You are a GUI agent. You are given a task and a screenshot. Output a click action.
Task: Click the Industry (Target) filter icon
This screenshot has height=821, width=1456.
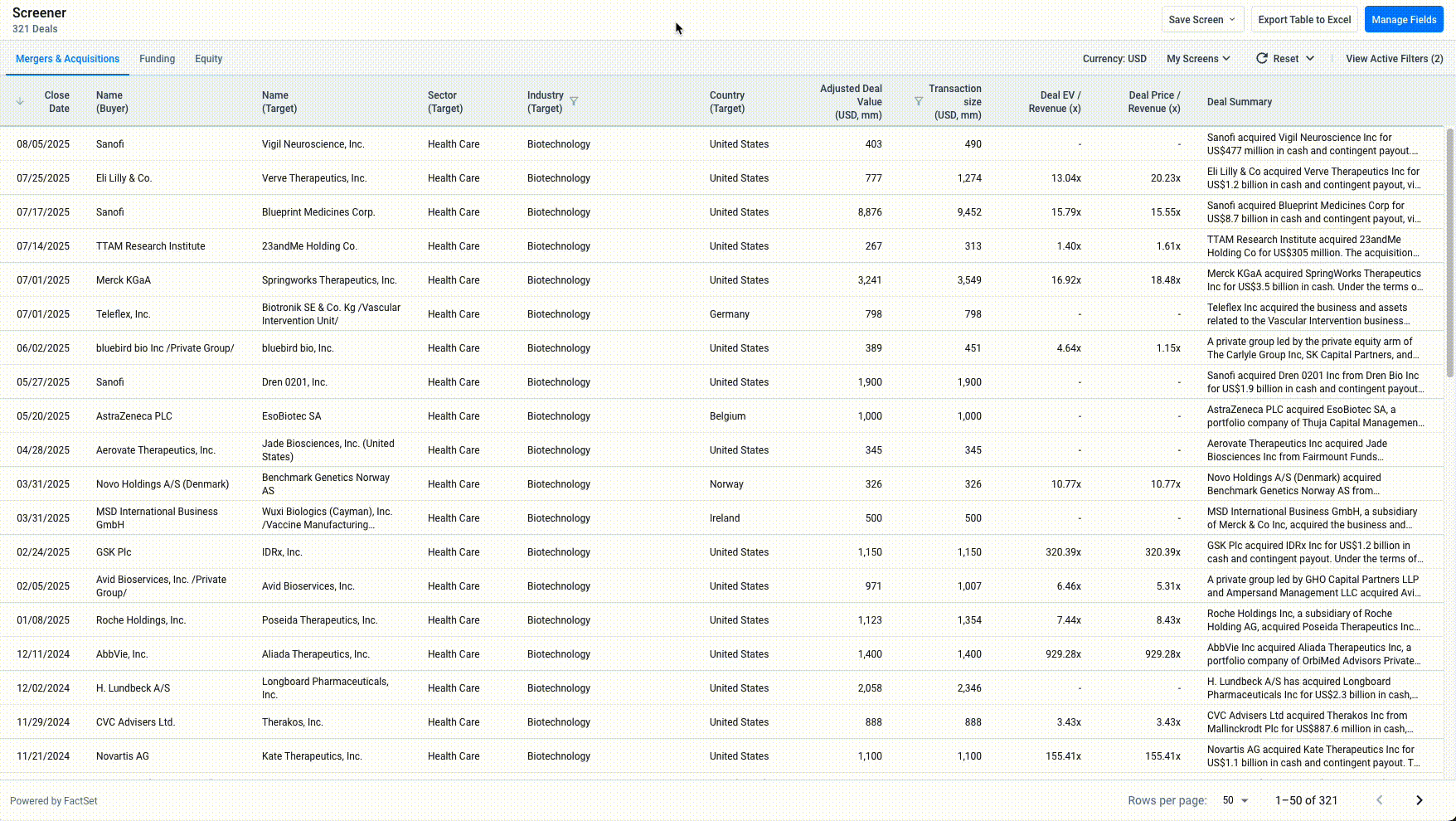coord(574,102)
